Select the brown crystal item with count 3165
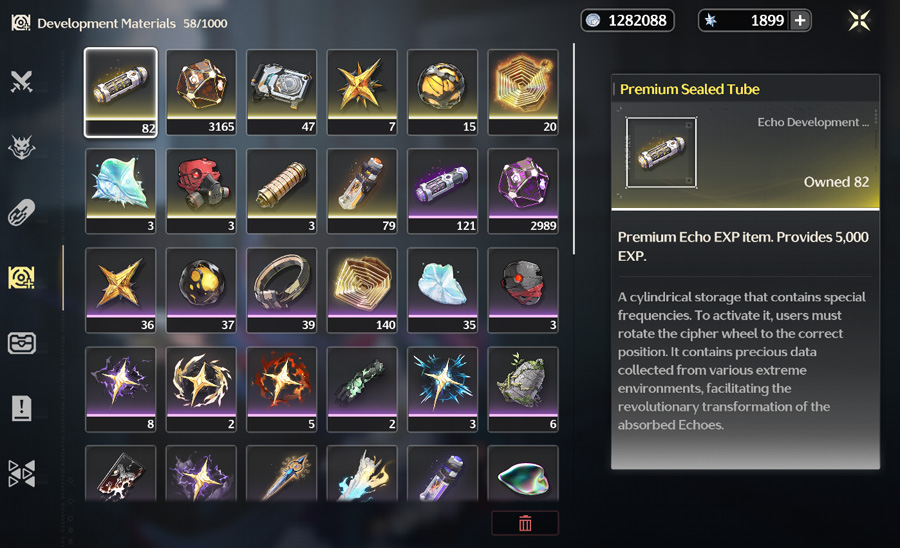900x548 pixels. (x=201, y=92)
